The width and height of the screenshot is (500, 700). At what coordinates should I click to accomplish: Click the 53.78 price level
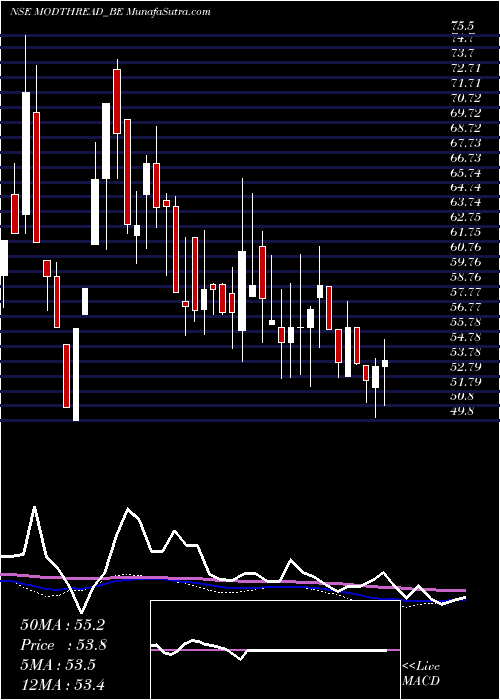(465, 352)
